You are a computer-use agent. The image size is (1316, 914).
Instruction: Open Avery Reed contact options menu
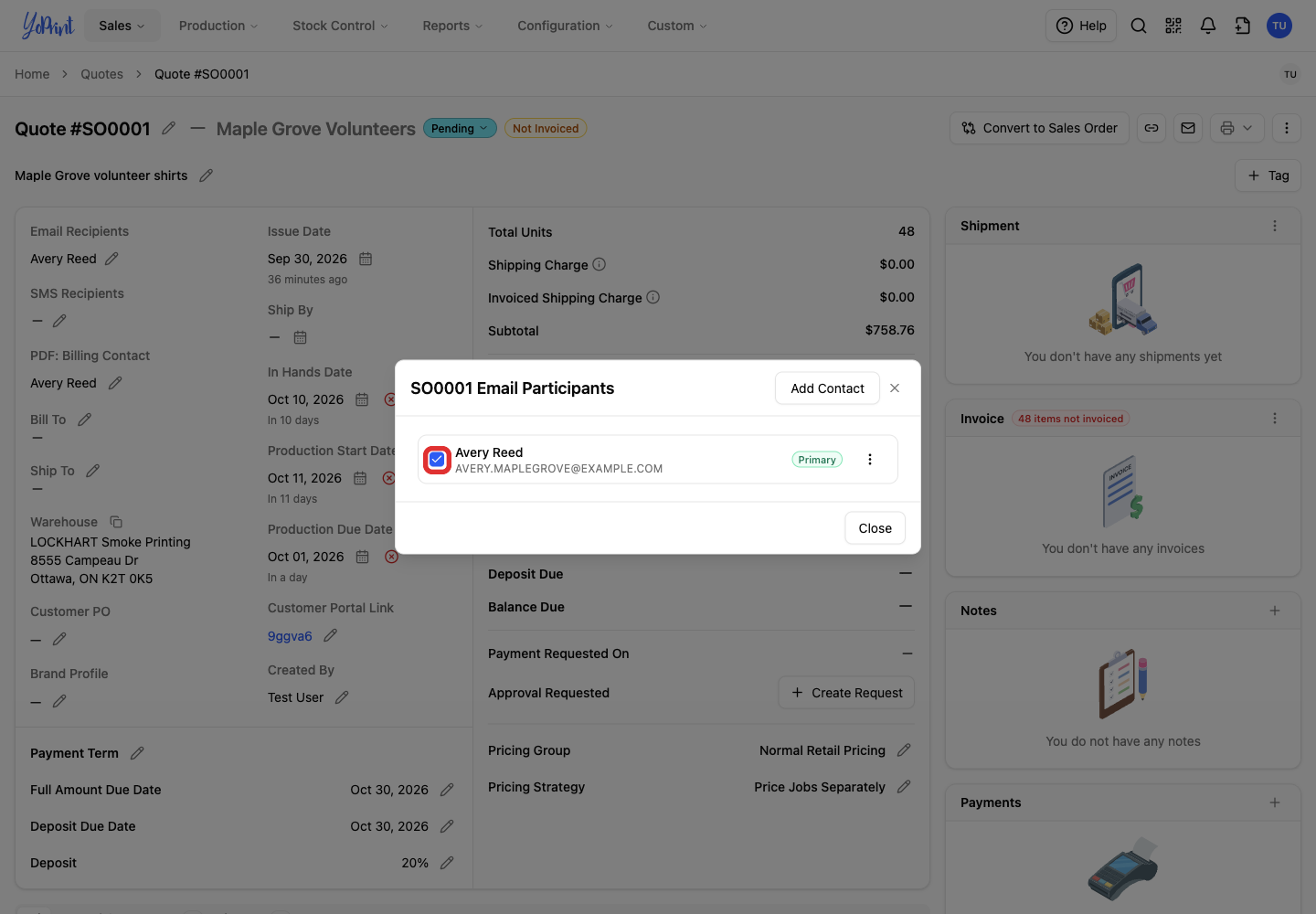(870, 460)
